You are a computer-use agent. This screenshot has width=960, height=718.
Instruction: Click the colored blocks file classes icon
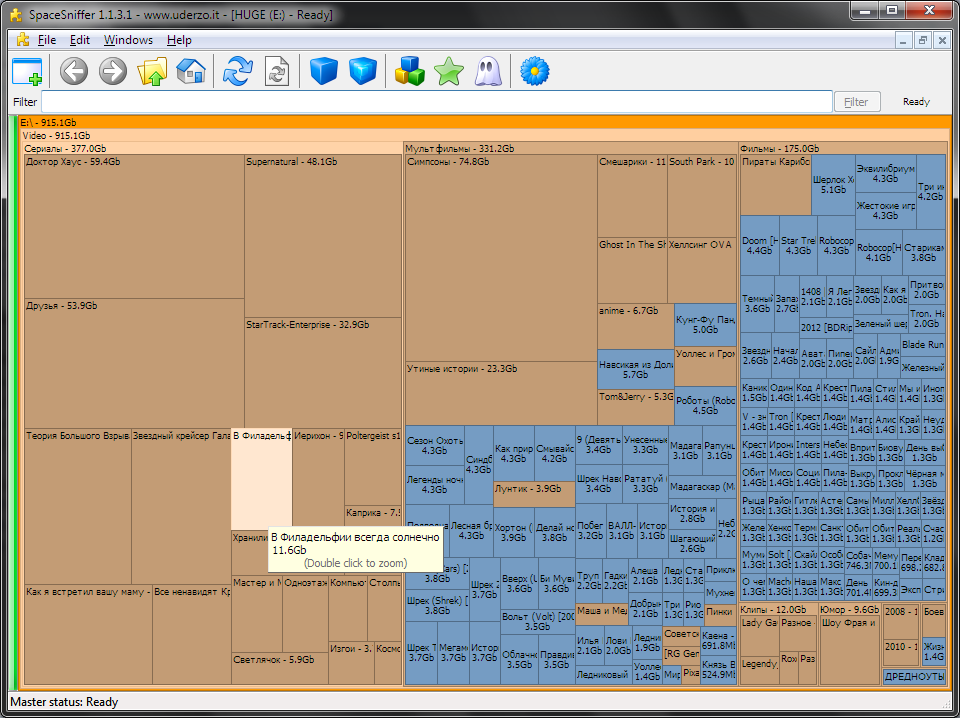pos(411,71)
